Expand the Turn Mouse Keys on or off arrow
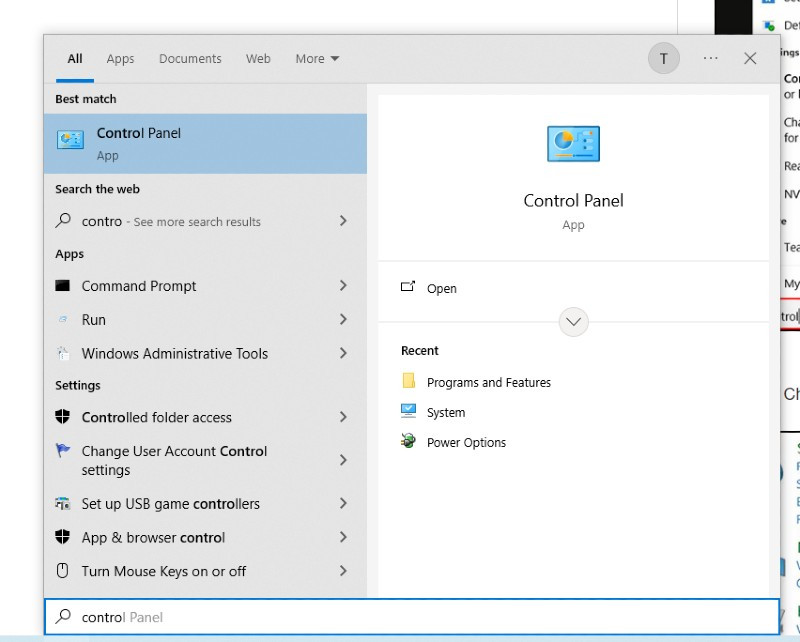Screen dimensions: 800x642 coord(343,571)
